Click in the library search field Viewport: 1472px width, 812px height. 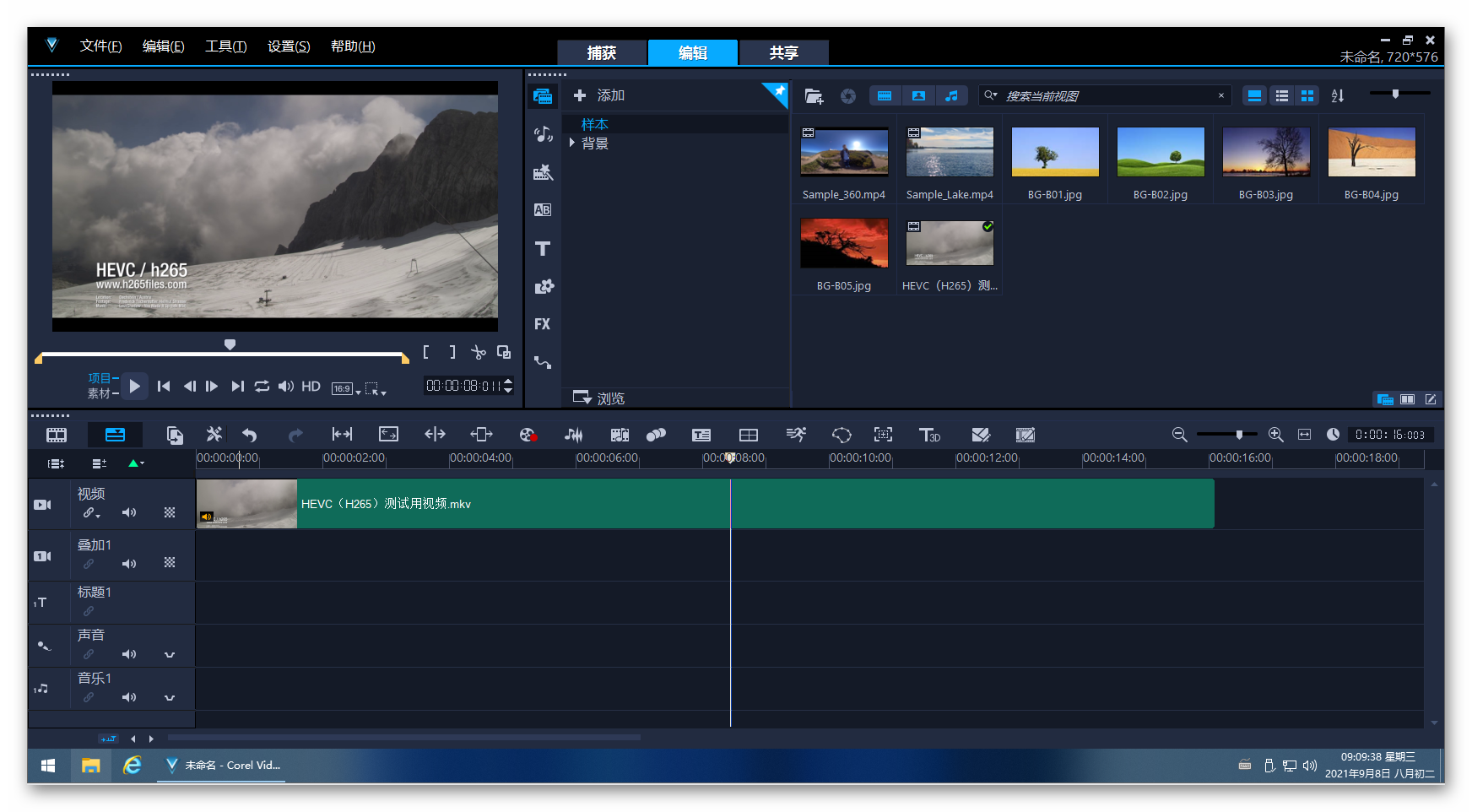(1106, 96)
